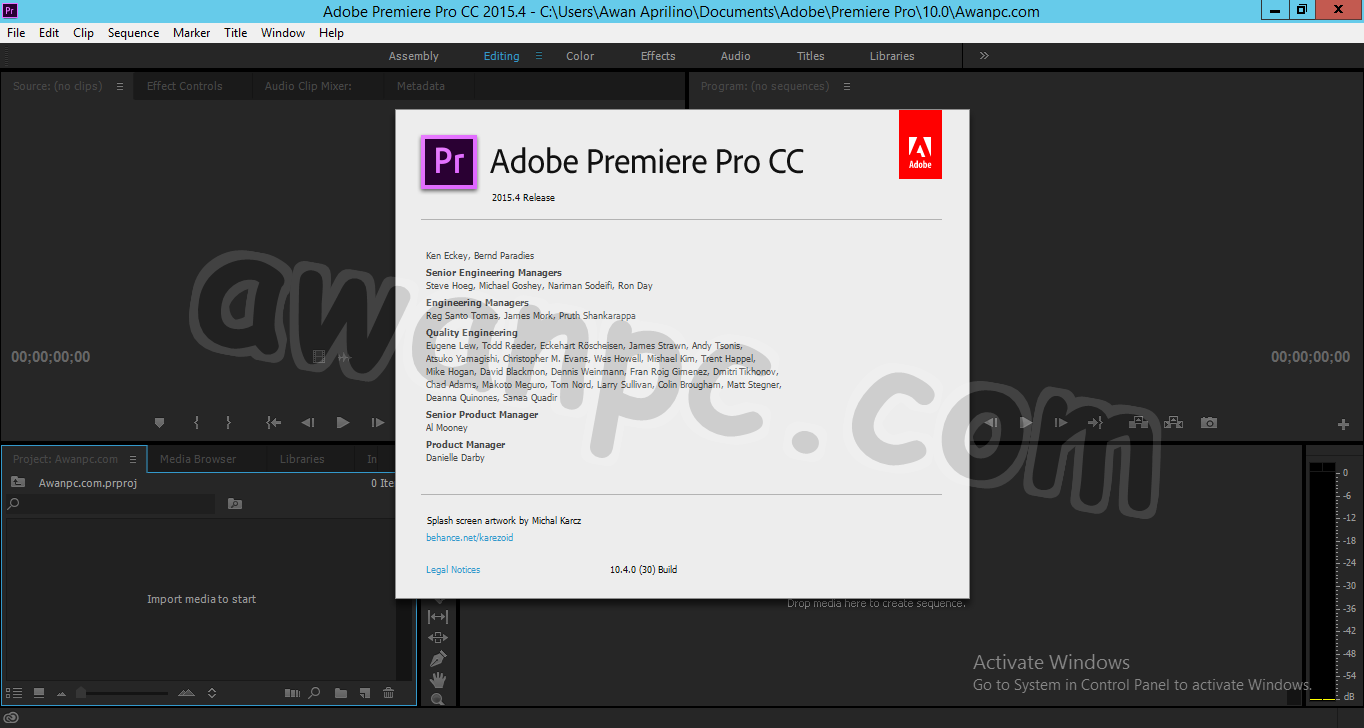The height and width of the screenshot is (728, 1364).
Task: Switch to Libraries workspace
Action: click(x=892, y=56)
